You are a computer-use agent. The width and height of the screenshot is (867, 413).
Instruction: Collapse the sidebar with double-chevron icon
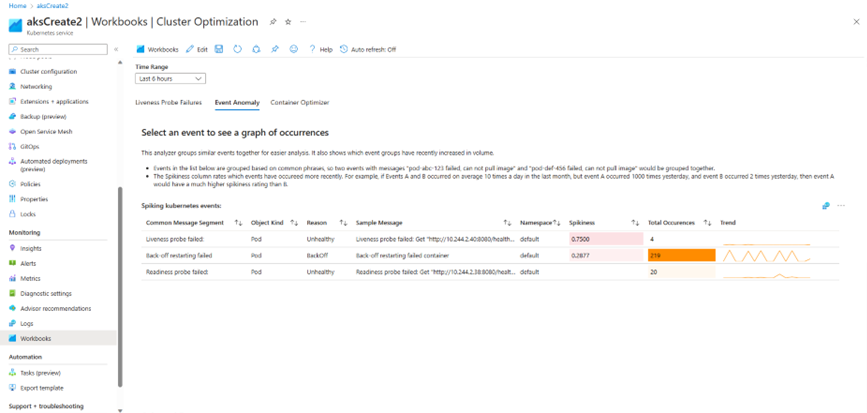(116, 49)
